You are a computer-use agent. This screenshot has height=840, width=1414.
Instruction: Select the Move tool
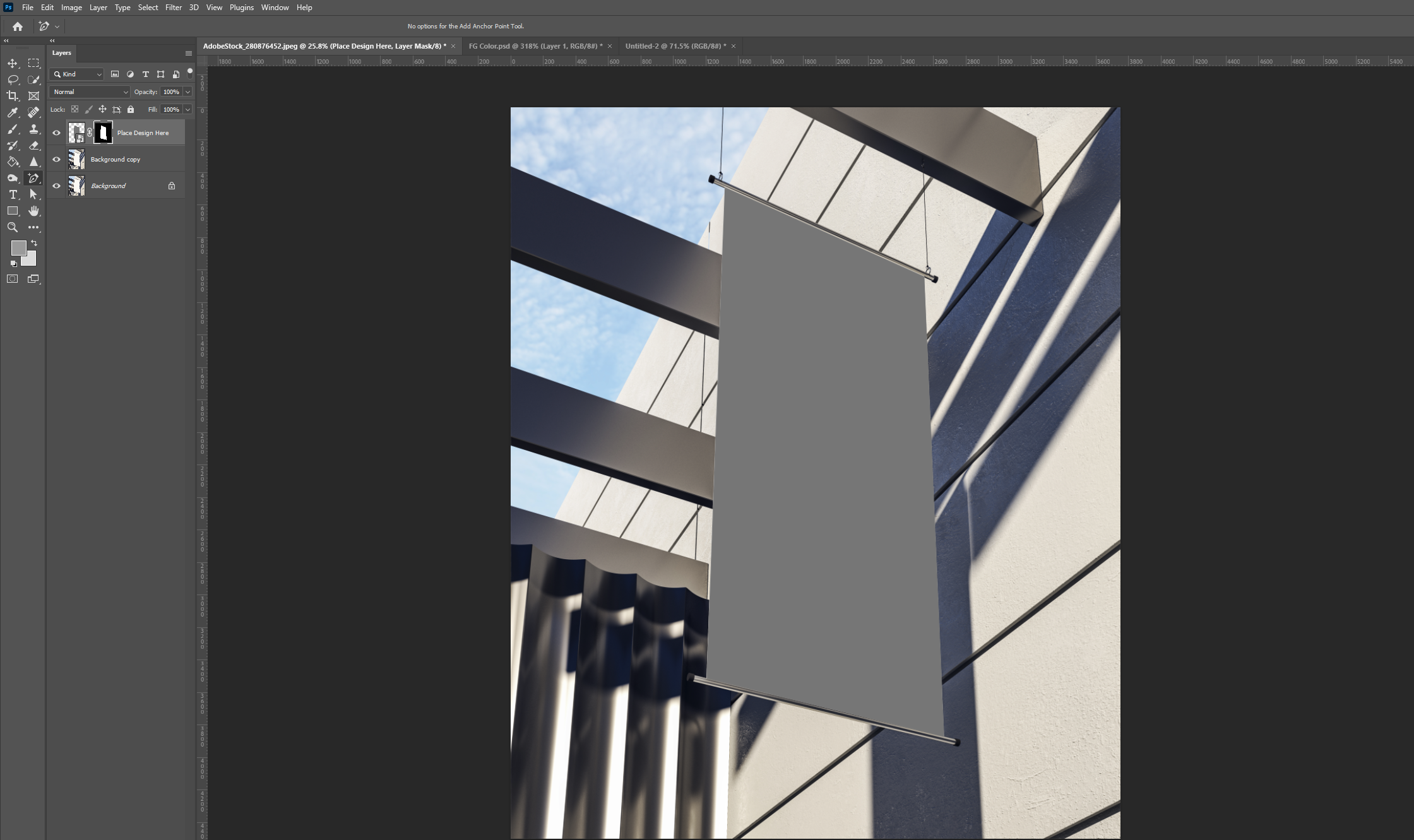(x=12, y=63)
